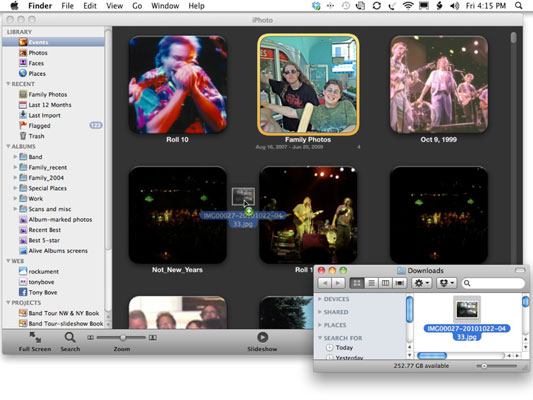The height and width of the screenshot is (400, 533).
Task: Click the Time Machine menu bar icon
Action: (x=346, y=6)
